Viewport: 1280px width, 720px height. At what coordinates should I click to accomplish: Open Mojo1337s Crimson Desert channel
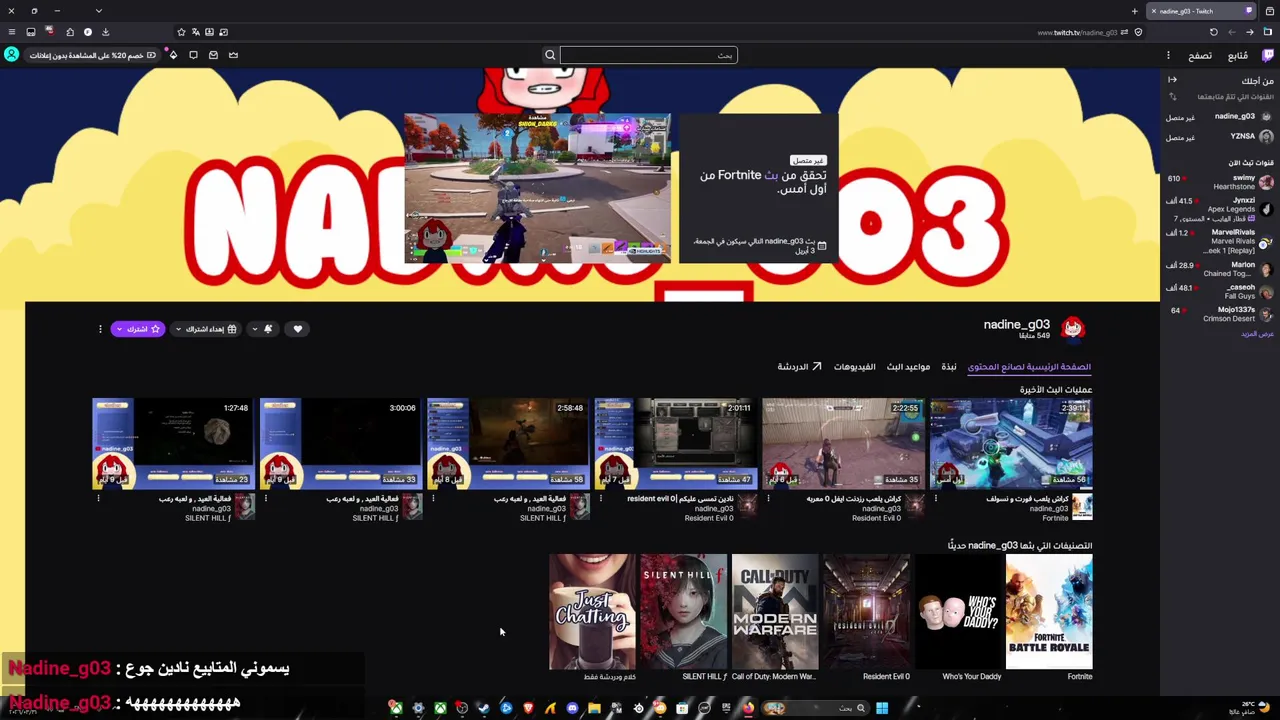1220,314
